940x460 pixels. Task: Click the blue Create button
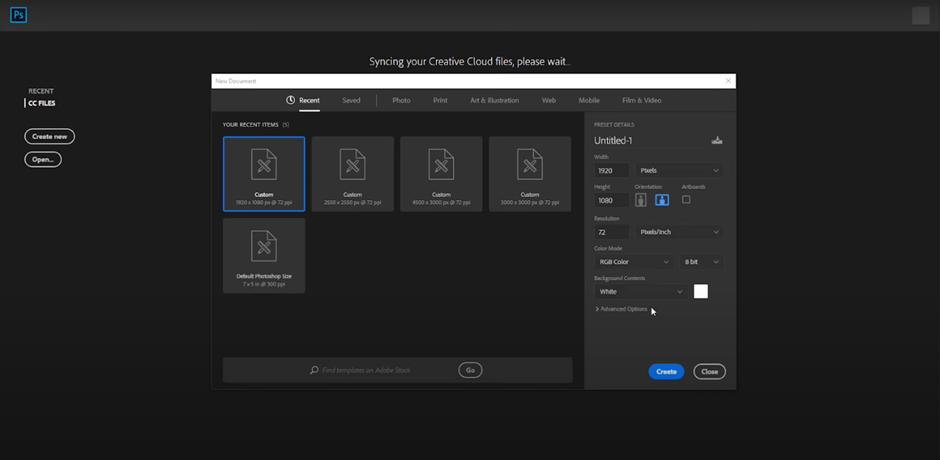(666, 371)
